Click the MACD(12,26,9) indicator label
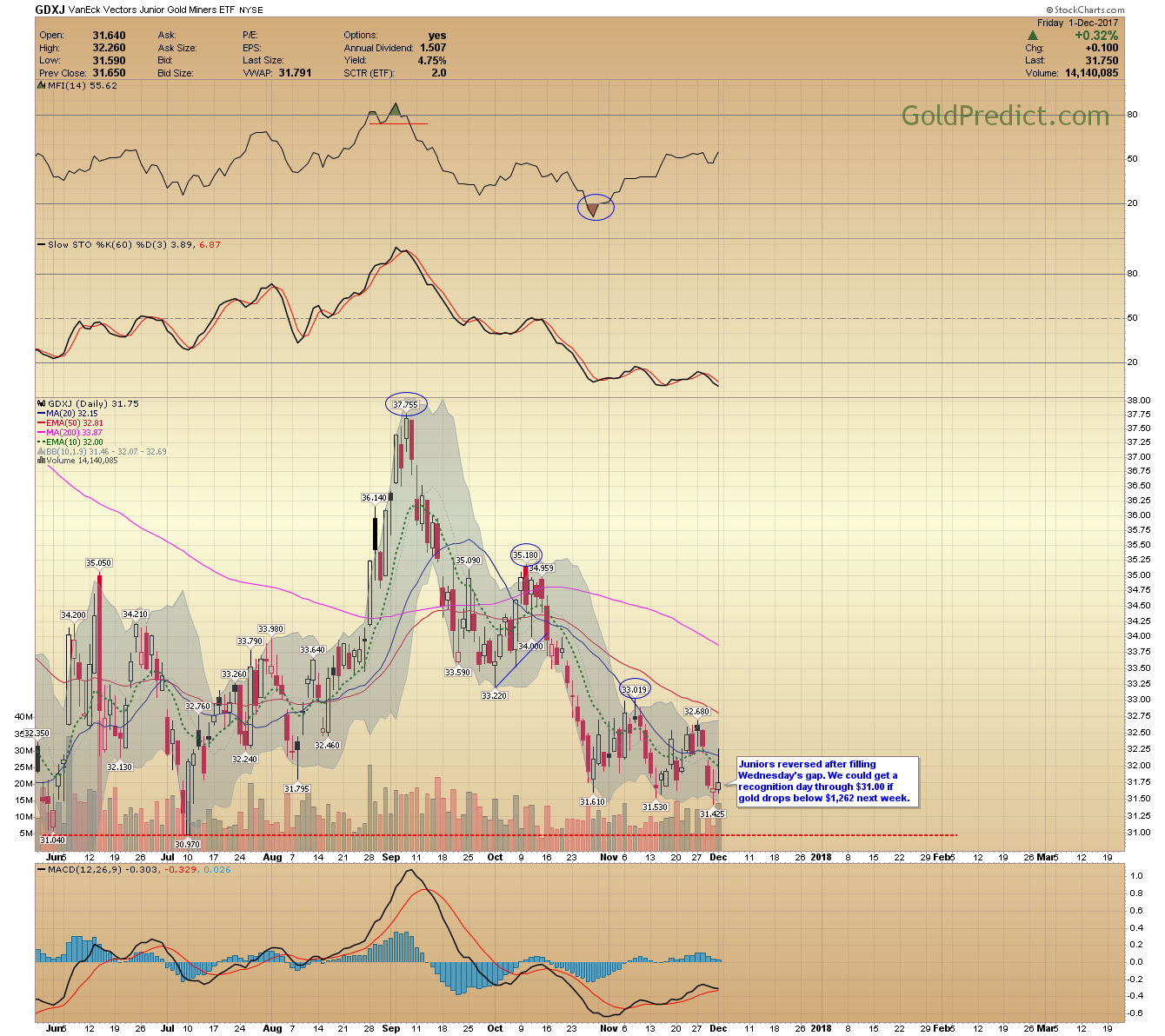This screenshot has height=1036, width=1165. (x=85, y=869)
